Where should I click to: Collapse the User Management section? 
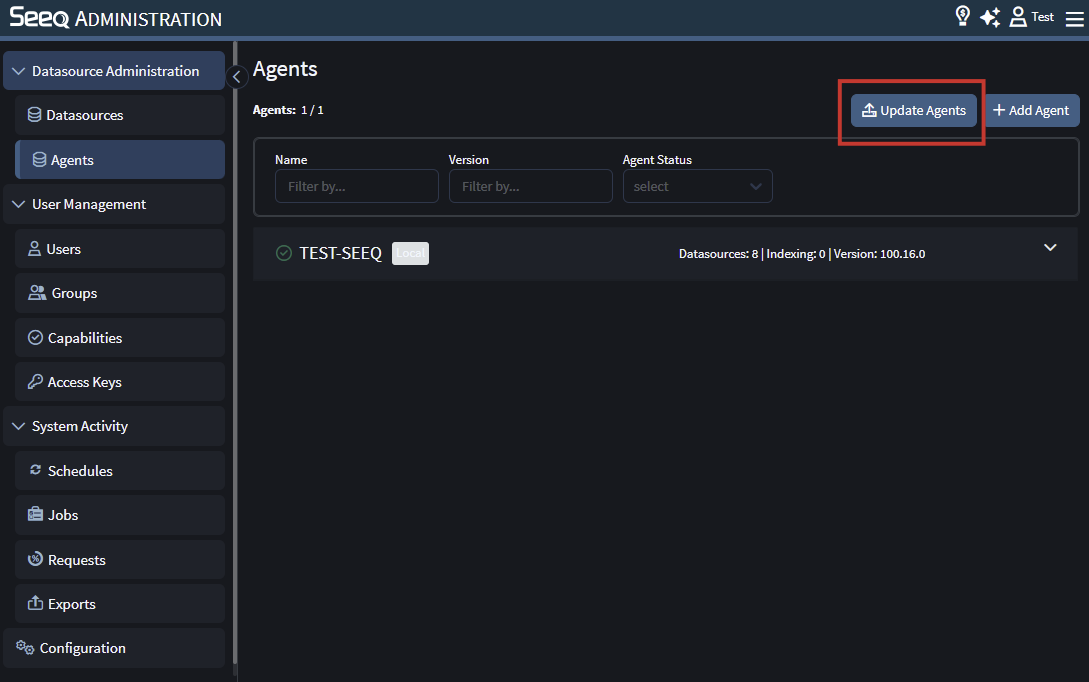[19, 204]
